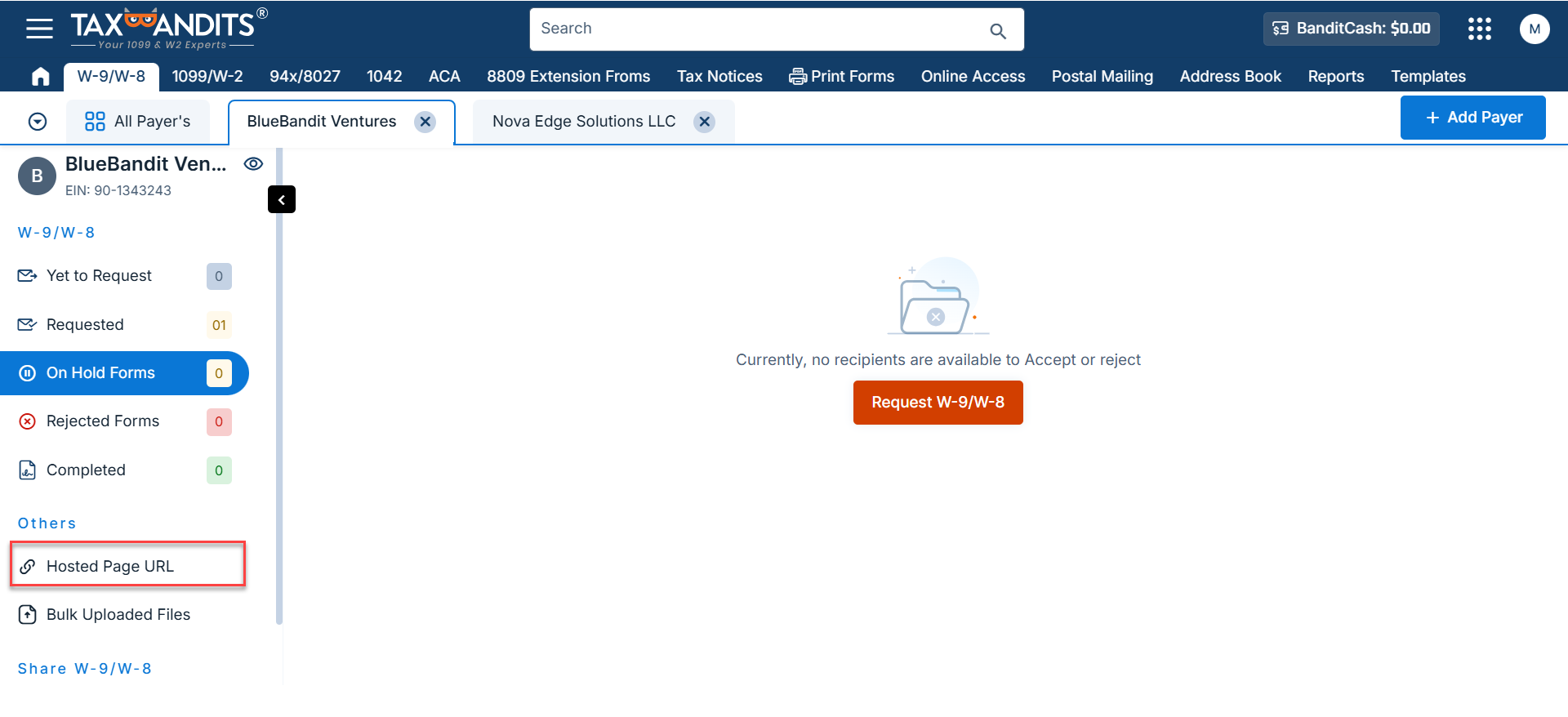Click the Yet to Request count badge
Screen dimensions: 1568x717
click(x=219, y=276)
